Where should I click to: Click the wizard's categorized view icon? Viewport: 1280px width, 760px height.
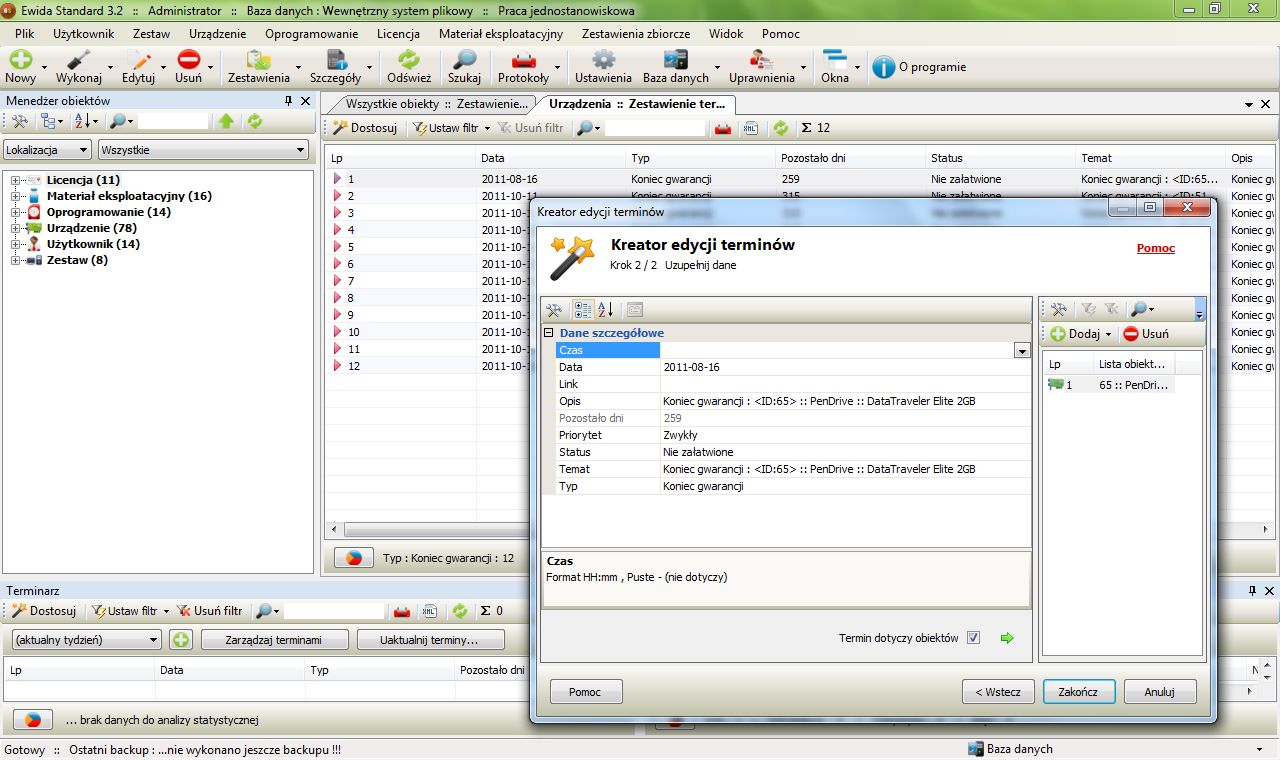583,310
